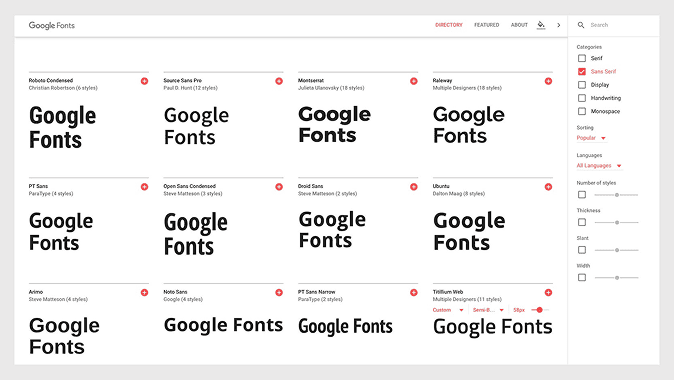Toggle the Thickness filter checkbox
Viewport: 674px width, 380px height.
pyautogui.click(x=582, y=222)
